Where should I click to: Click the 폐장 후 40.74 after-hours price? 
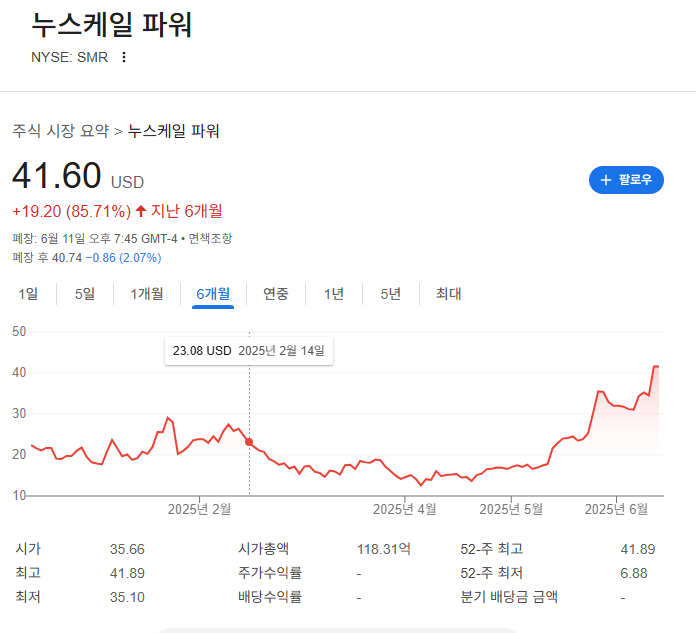point(47,258)
